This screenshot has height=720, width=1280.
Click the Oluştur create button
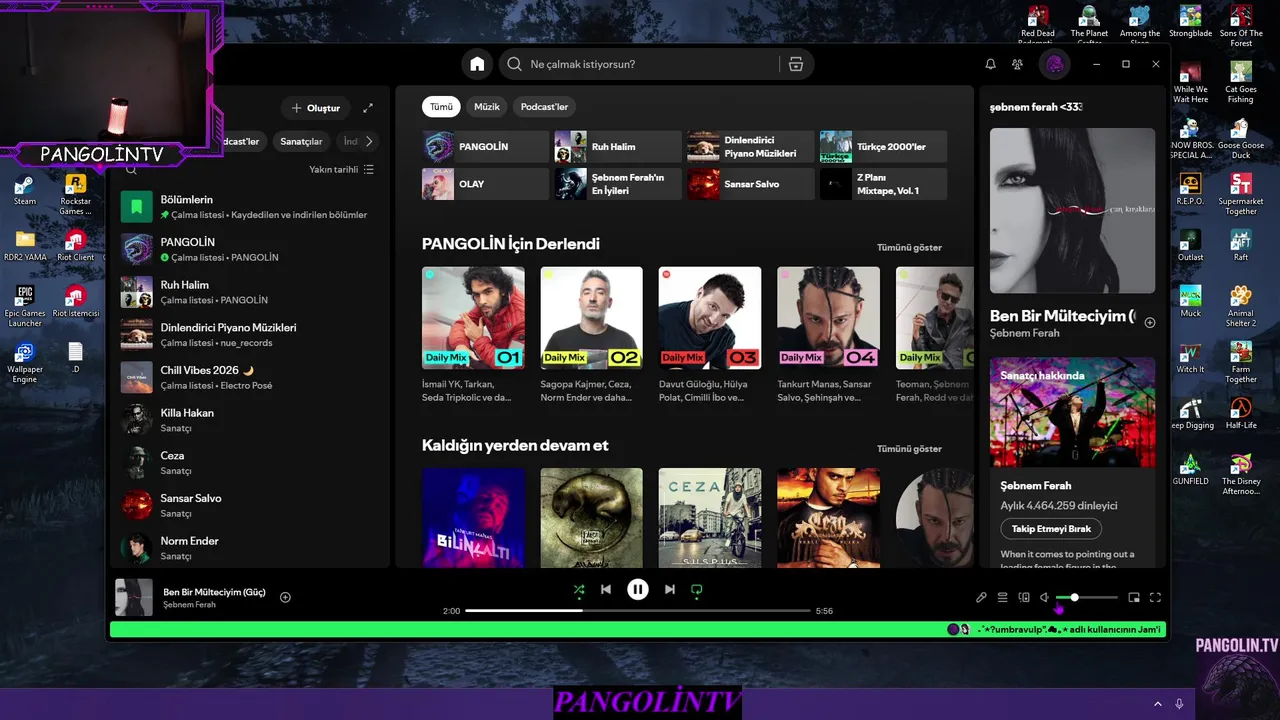[x=316, y=108]
